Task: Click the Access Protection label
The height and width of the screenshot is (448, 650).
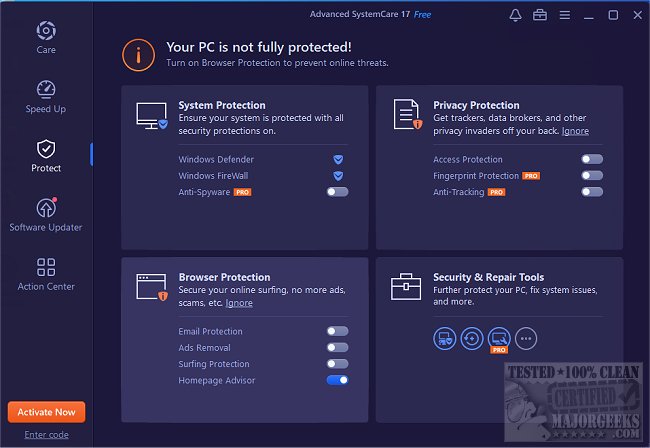Action: point(468,160)
